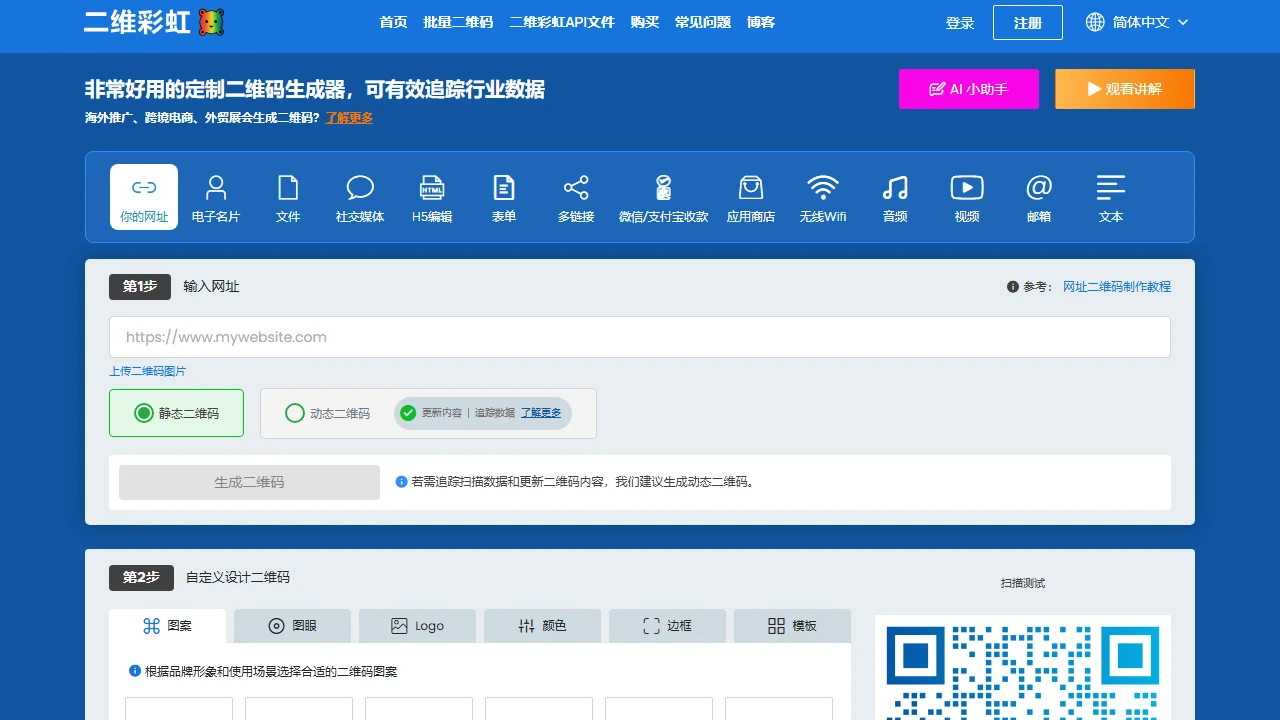Select the 社交媒体 social media icon
This screenshot has height=720, width=1280.
coord(360,198)
